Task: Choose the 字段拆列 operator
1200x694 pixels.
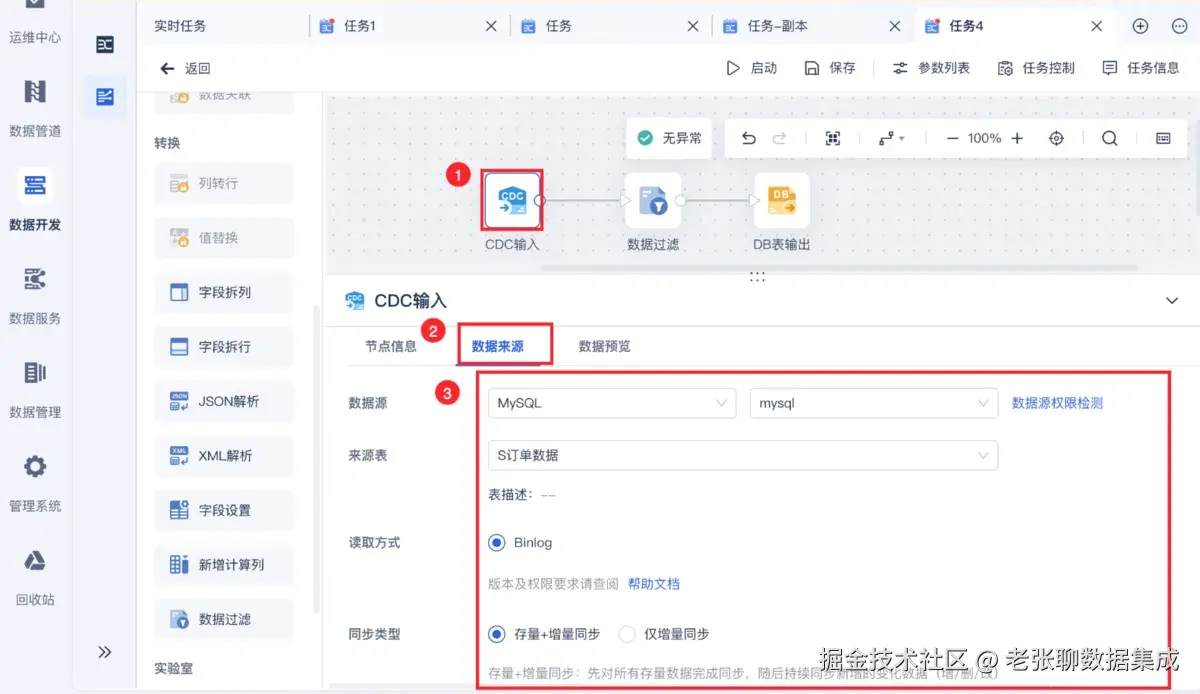Action: [224, 293]
